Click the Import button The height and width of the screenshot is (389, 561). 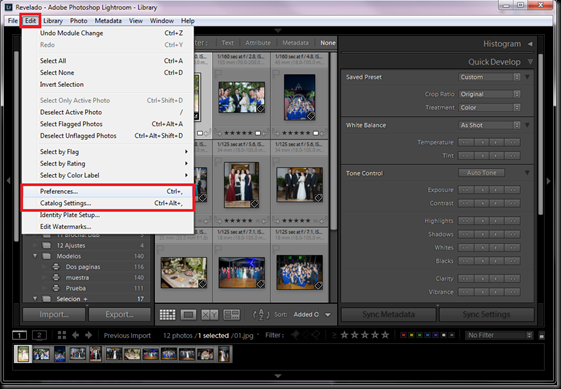pyautogui.click(x=54, y=315)
